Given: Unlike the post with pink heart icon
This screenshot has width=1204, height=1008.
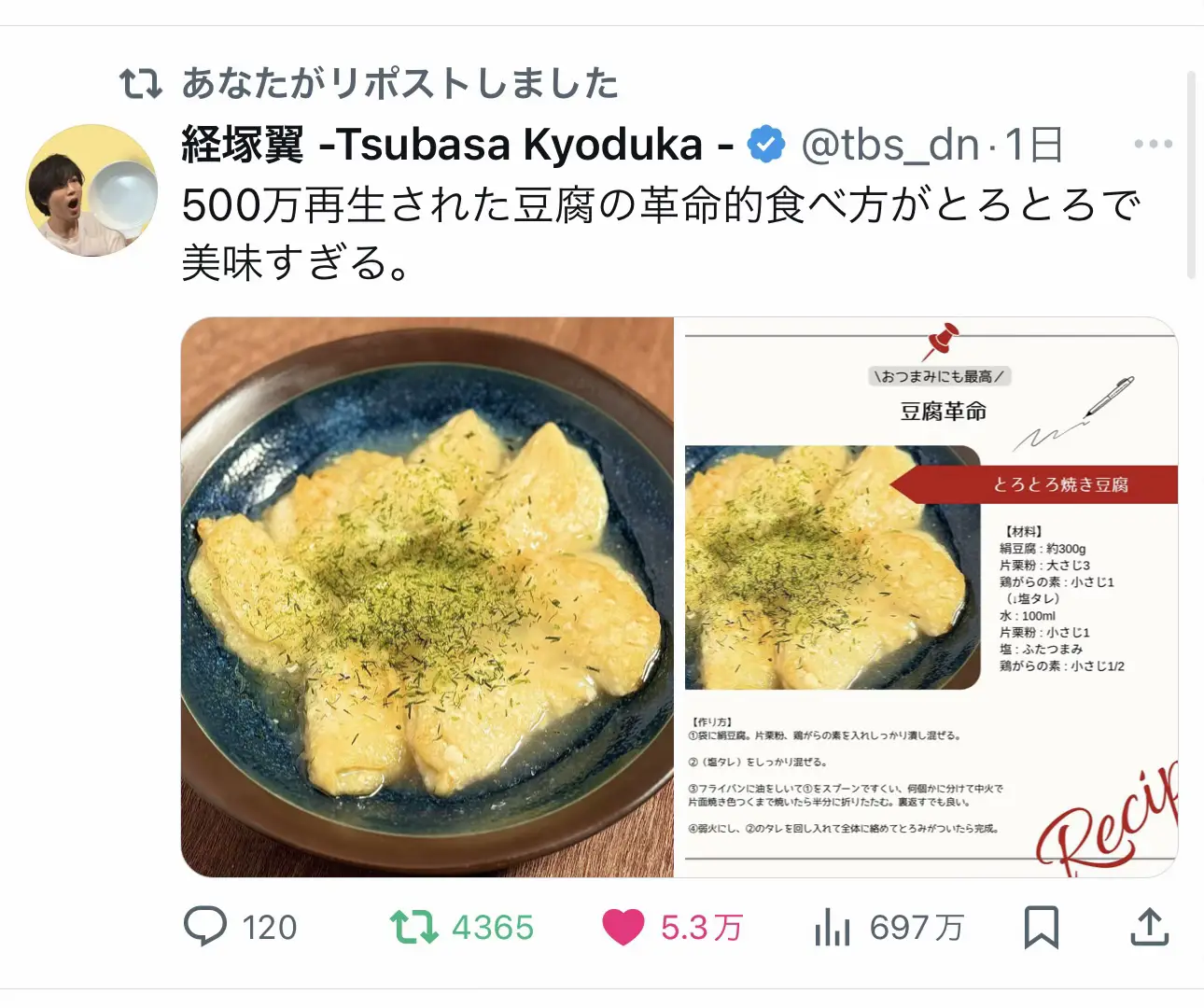Looking at the screenshot, I should pyautogui.click(x=623, y=927).
